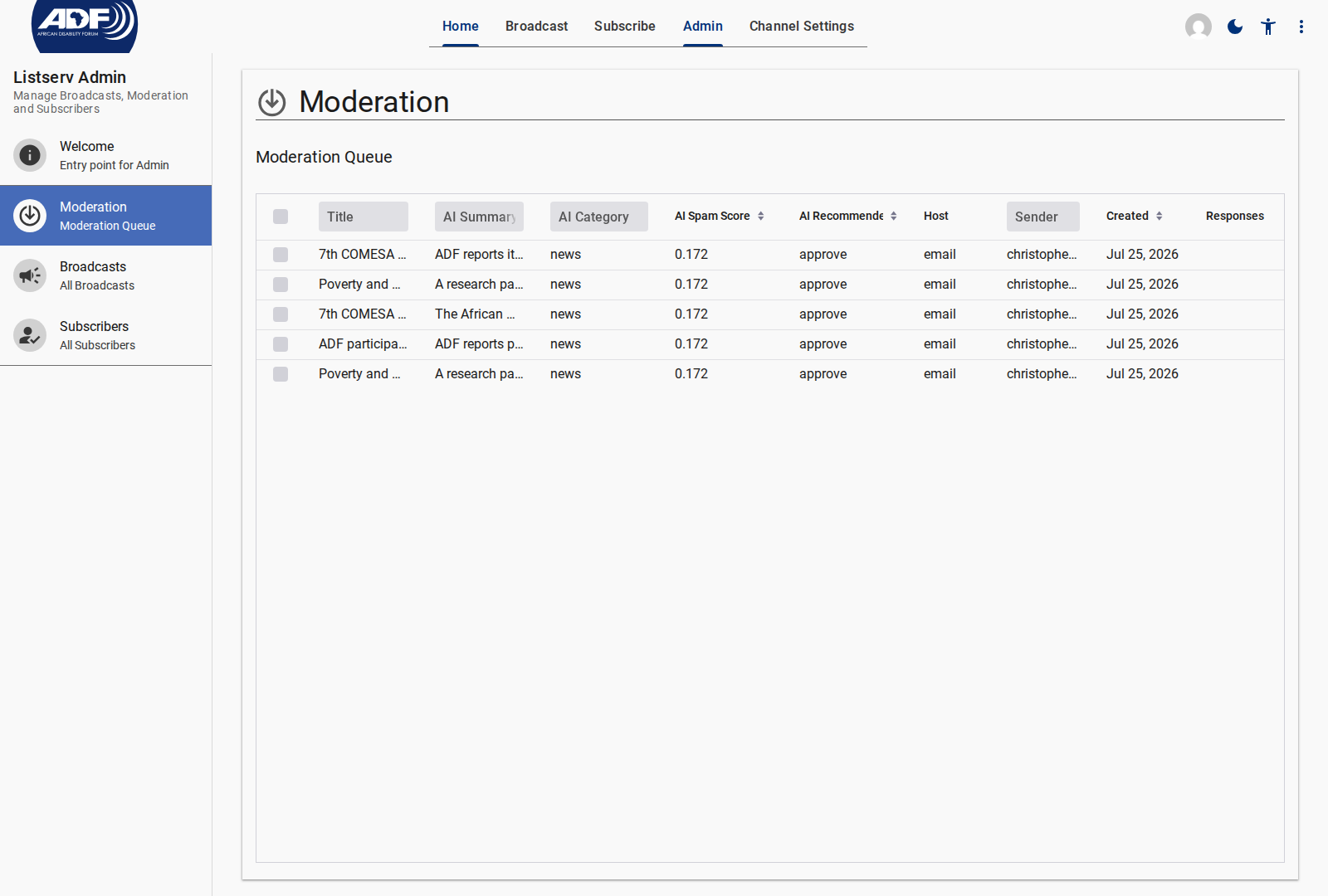Click summary 'ADF reports it...' cell
This screenshot has width=1328, height=896.
[x=479, y=254]
